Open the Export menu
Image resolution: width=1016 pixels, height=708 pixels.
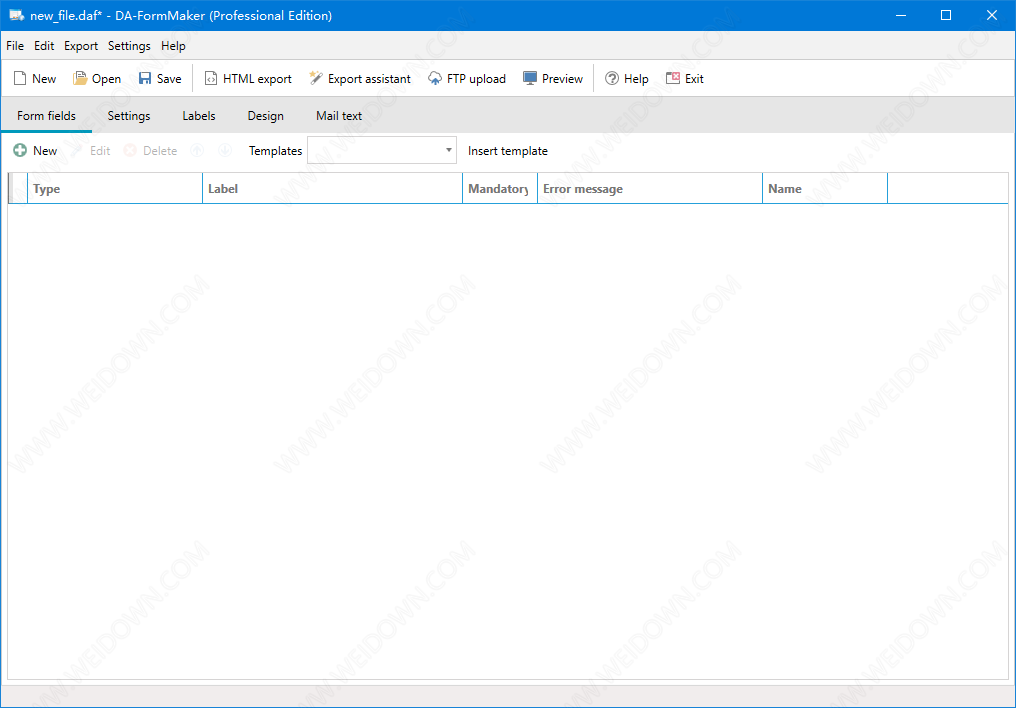[x=81, y=46]
